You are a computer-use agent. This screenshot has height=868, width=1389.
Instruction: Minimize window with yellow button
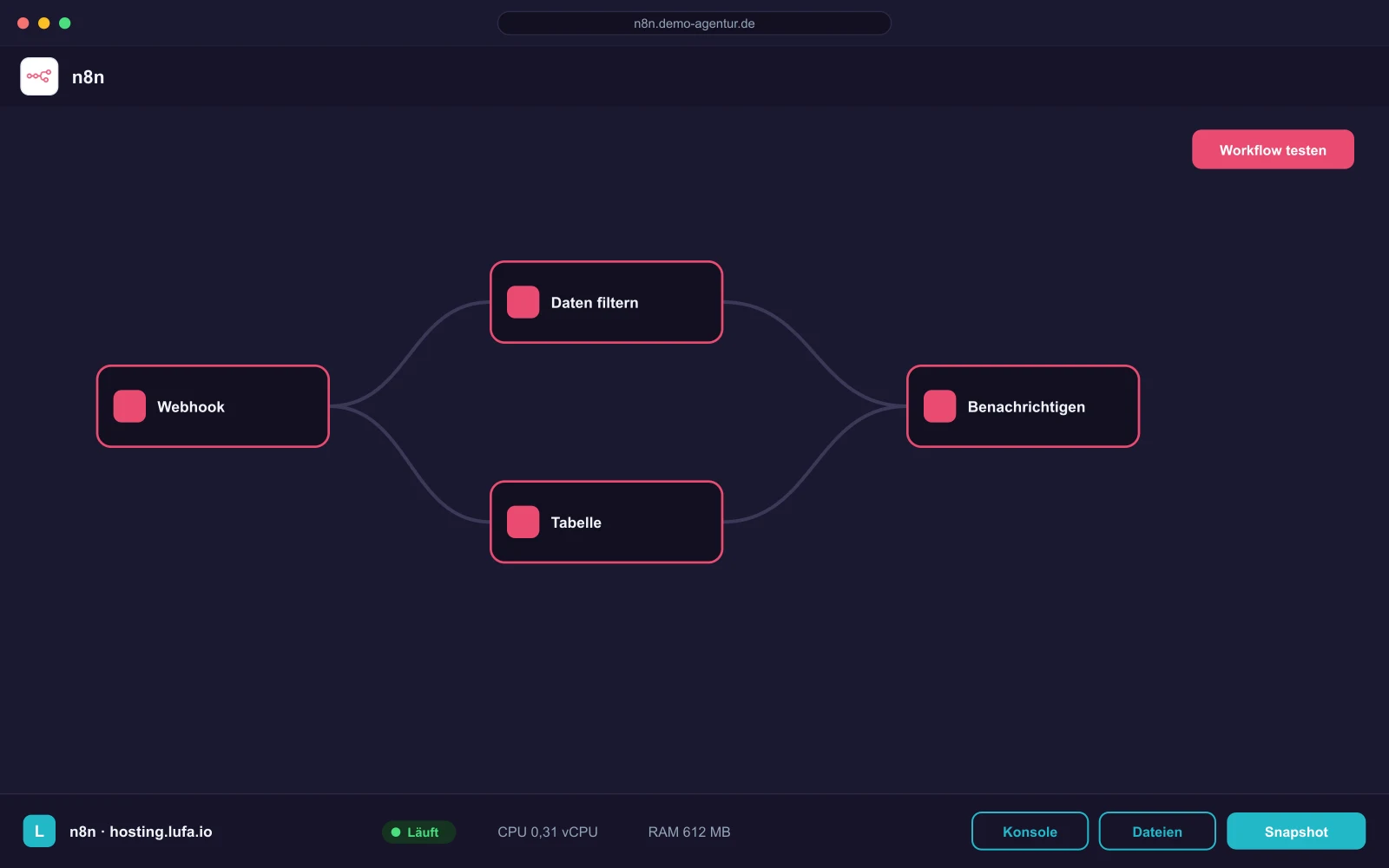44,23
